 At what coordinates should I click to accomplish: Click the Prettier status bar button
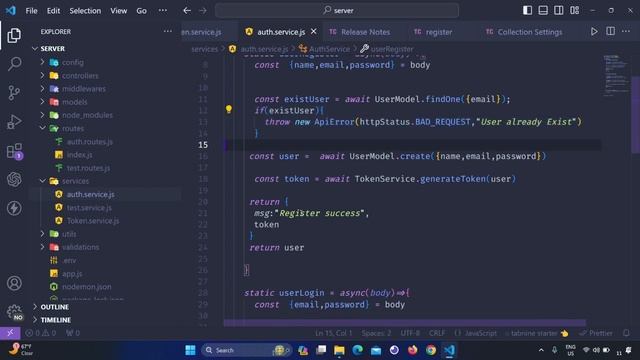click(x=596, y=333)
